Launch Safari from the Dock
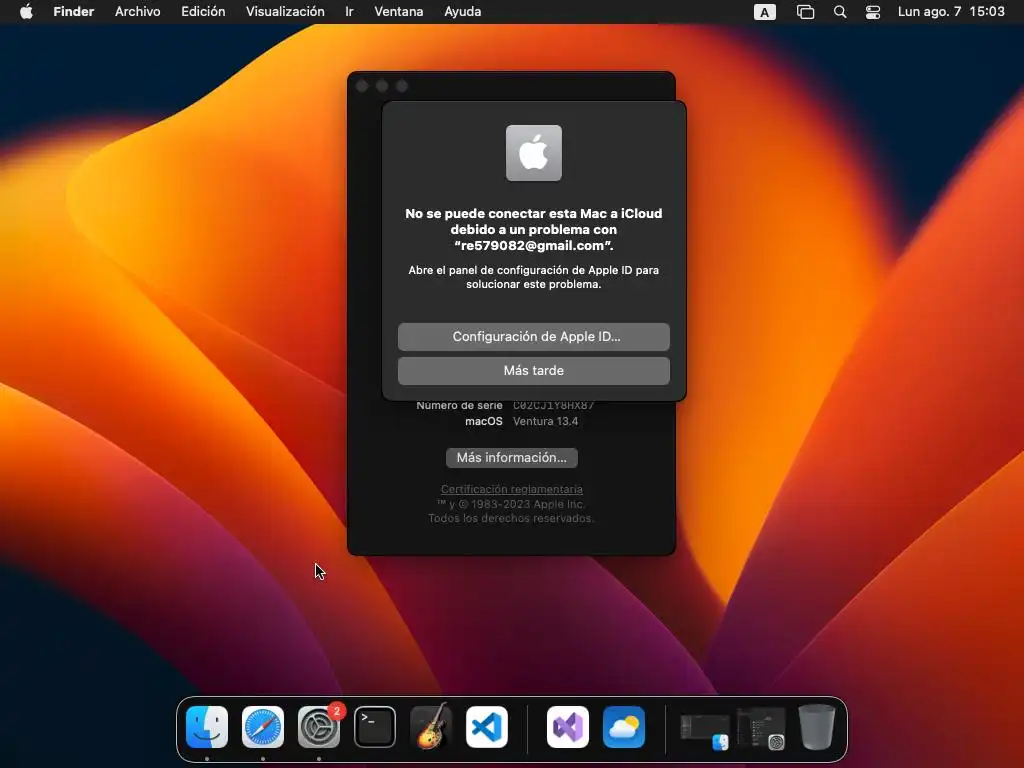Viewport: 1024px width, 768px height. (263, 727)
